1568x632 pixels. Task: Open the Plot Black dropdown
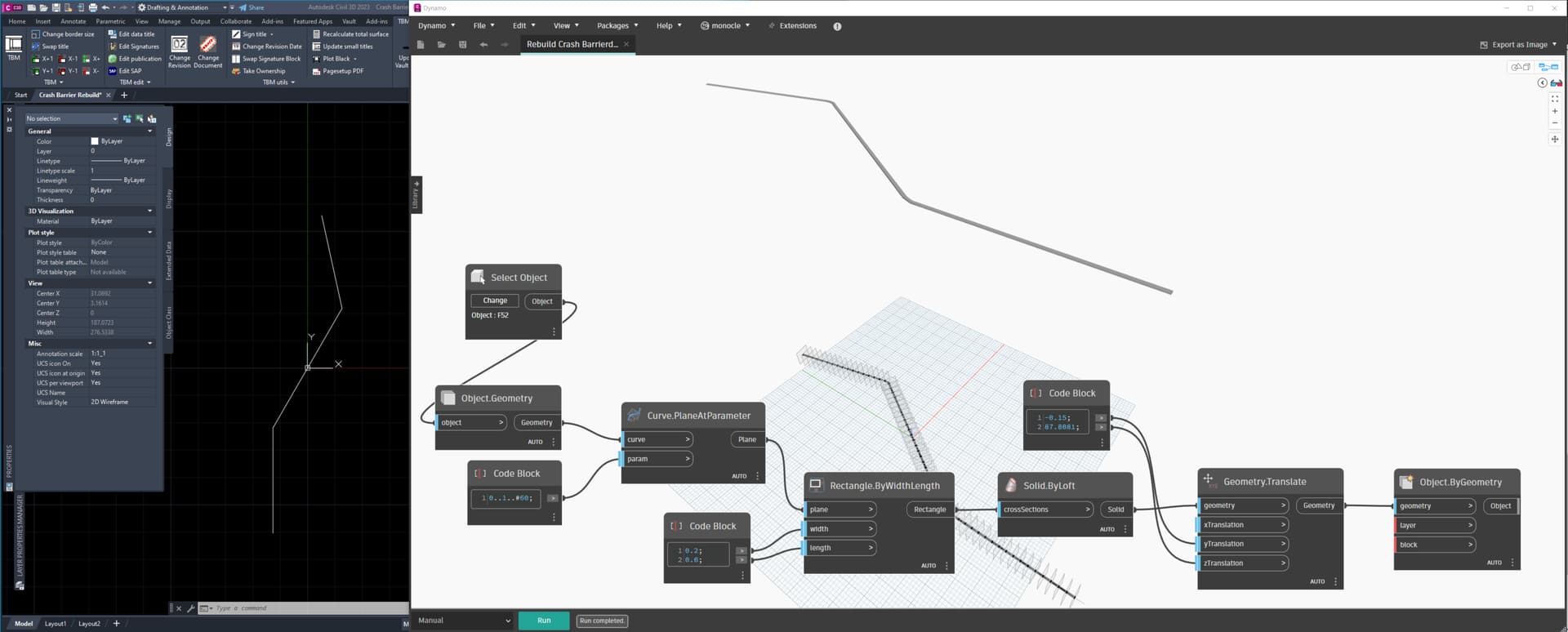[355, 59]
